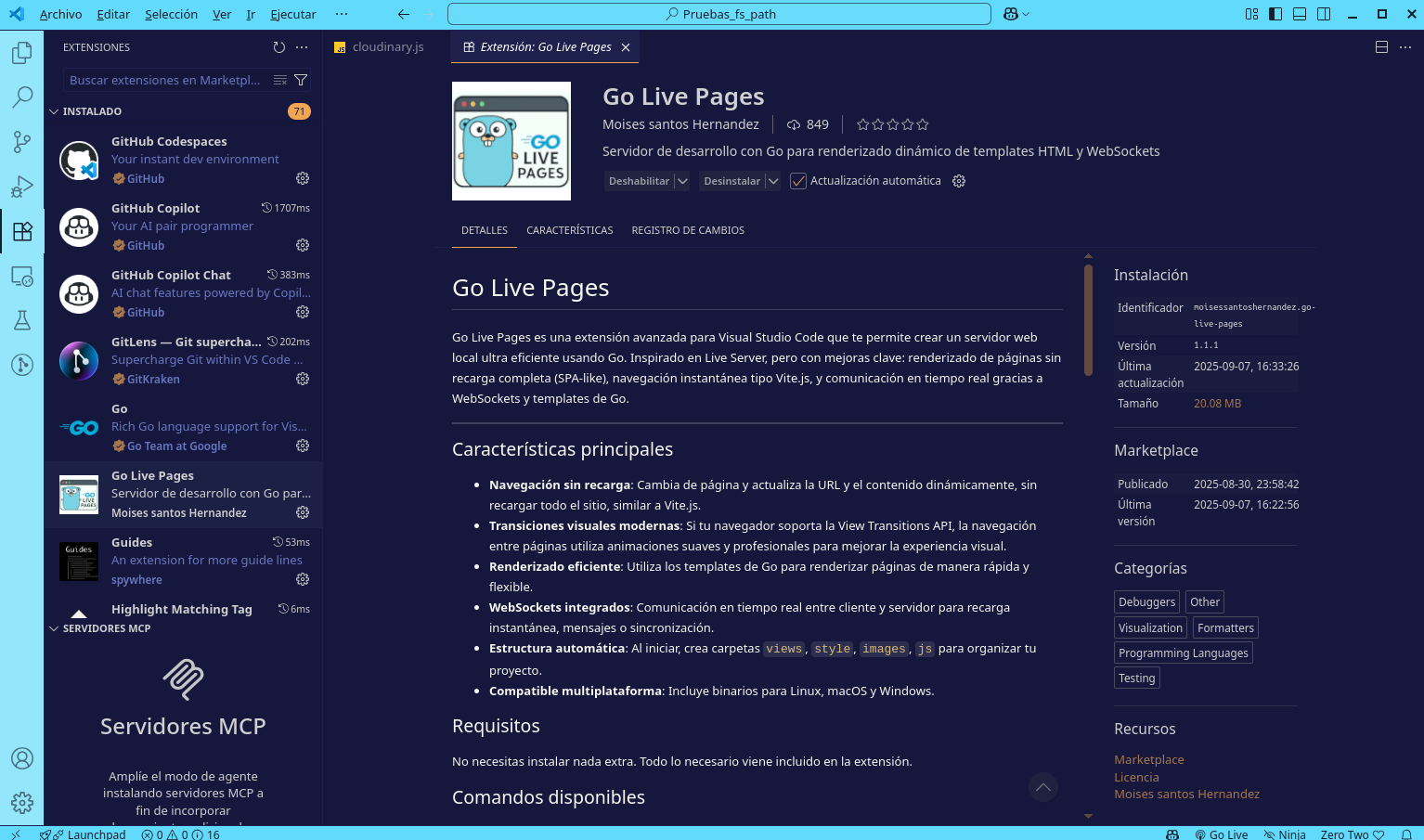Close the Go Live Pages extension tab
Viewport: 1424px width, 840px height.
click(626, 47)
